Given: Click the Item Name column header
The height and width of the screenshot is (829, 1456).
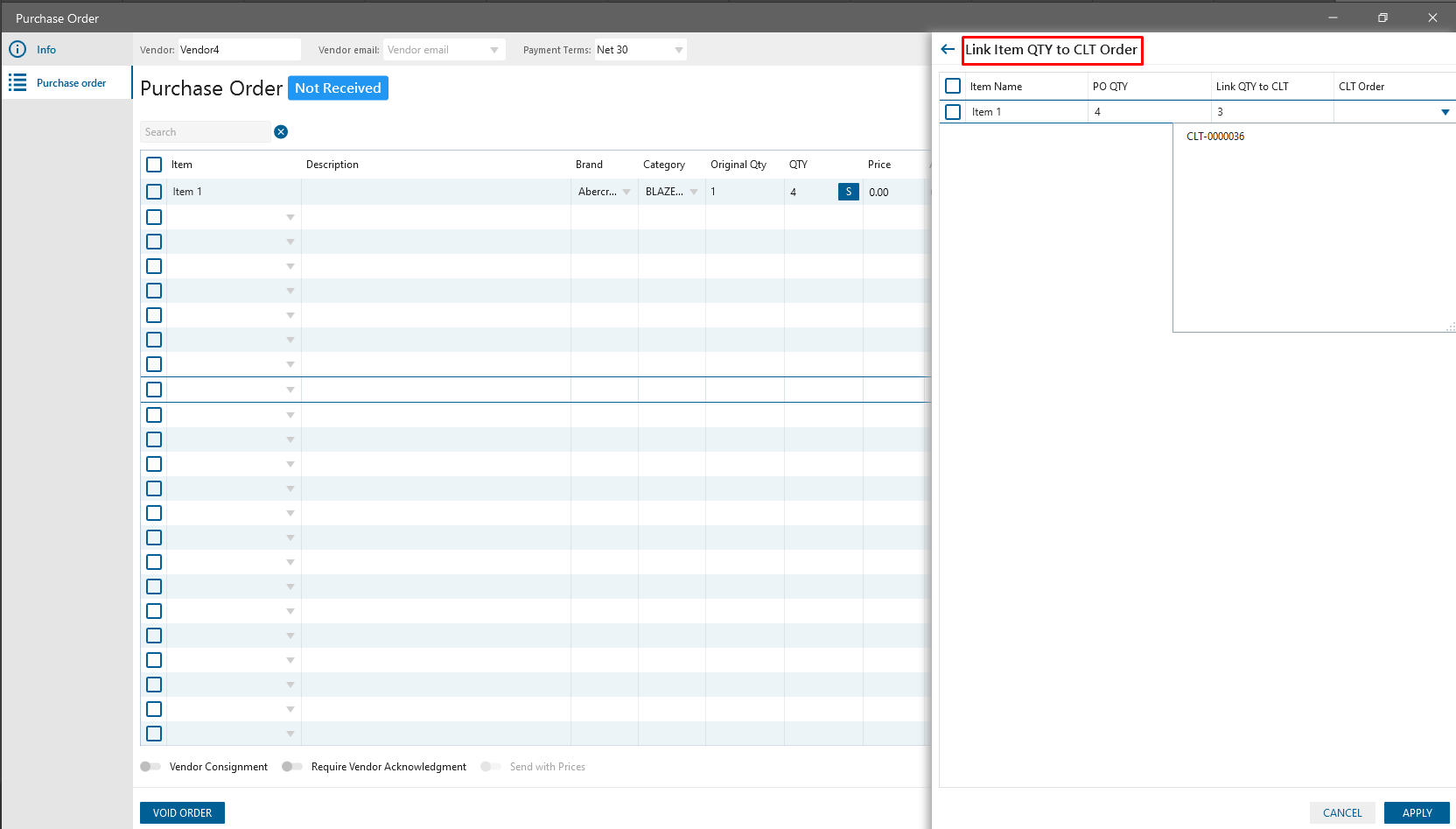Looking at the screenshot, I should (x=996, y=87).
